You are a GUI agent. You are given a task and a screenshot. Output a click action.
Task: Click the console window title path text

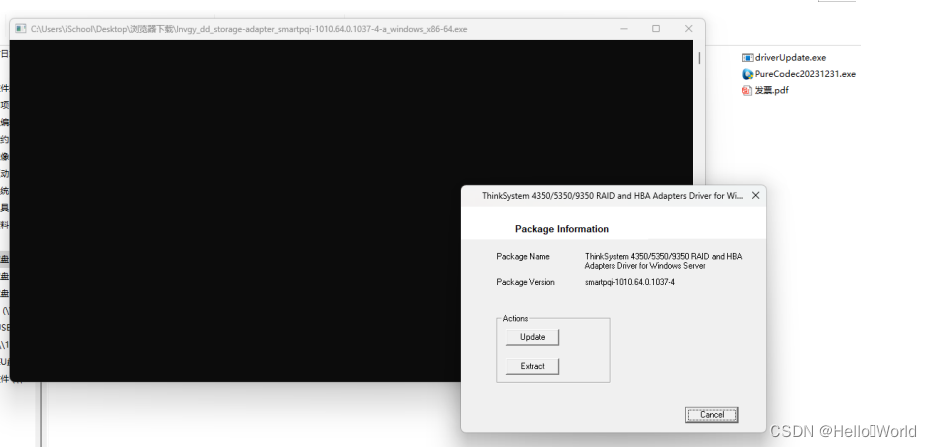click(249, 29)
